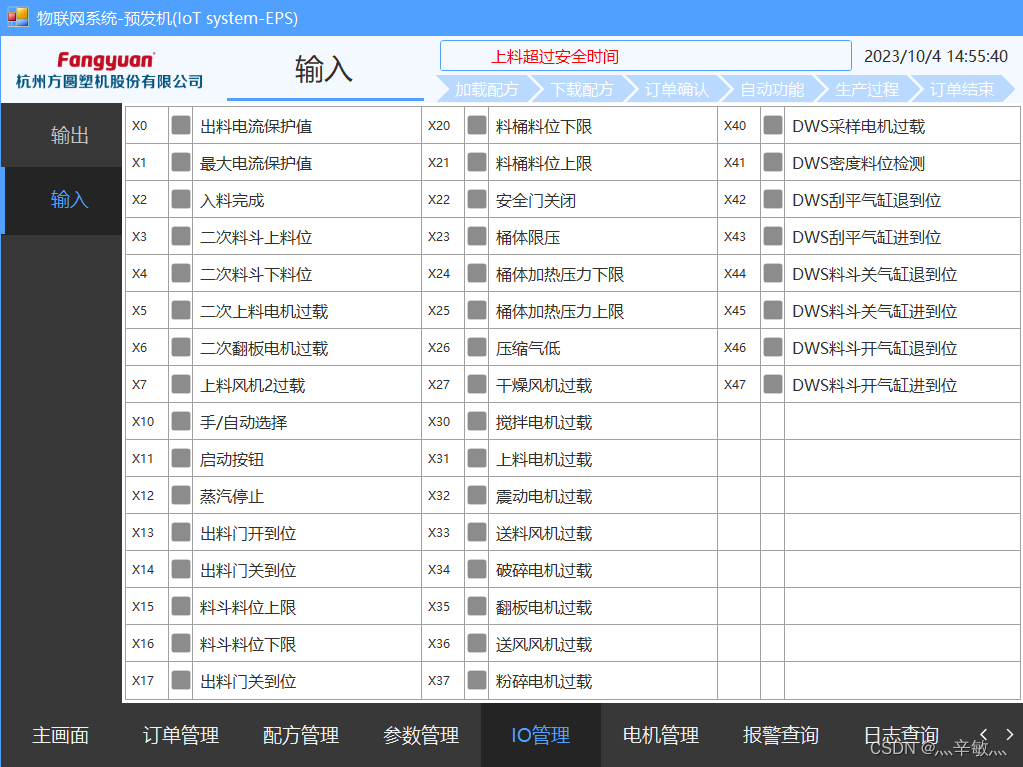Click the 自动功能 process step

click(772, 89)
